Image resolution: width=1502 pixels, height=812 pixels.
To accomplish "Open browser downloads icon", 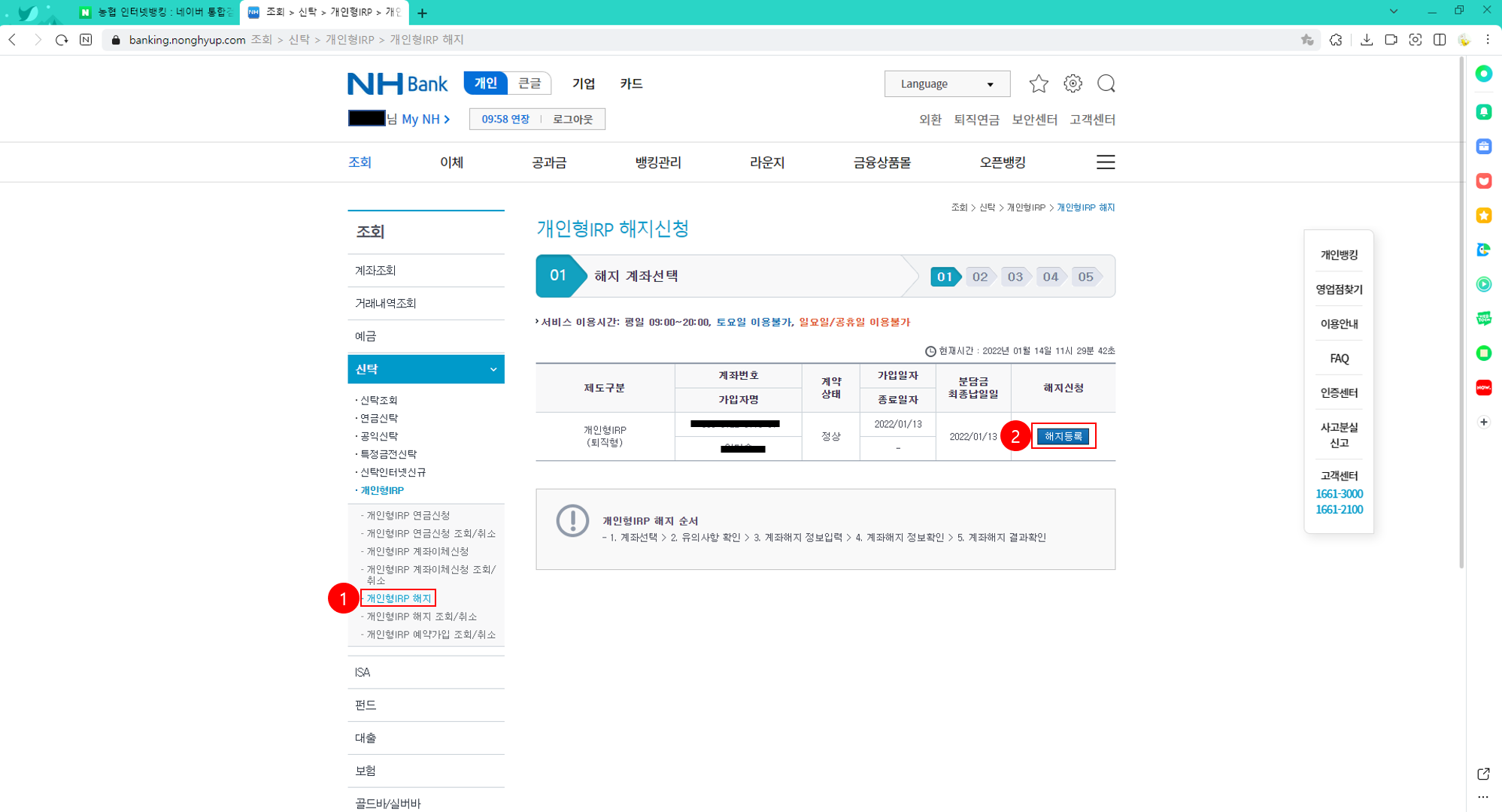I will (x=1367, y=40).
